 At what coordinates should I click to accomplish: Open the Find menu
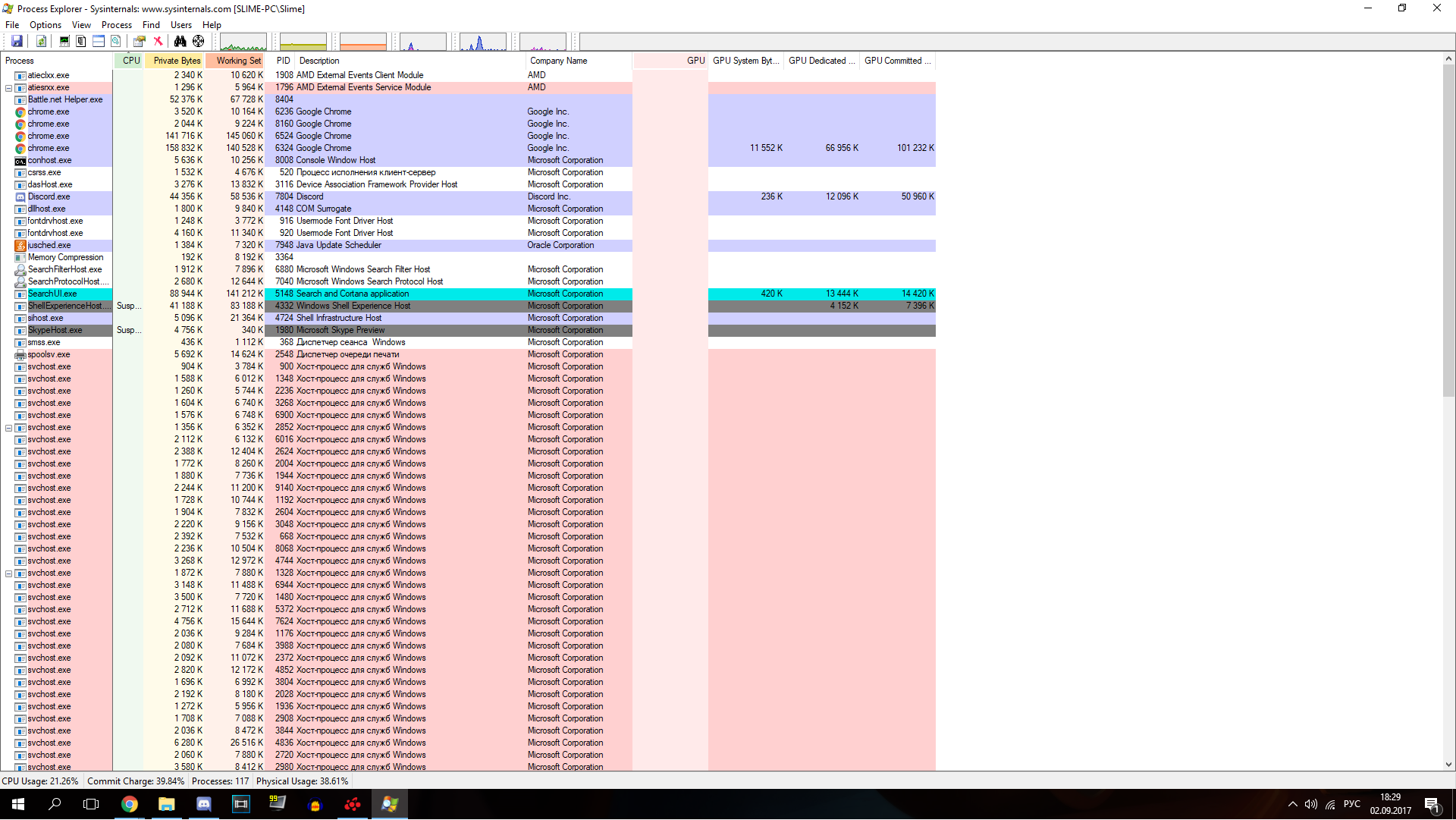click(151, 25)
